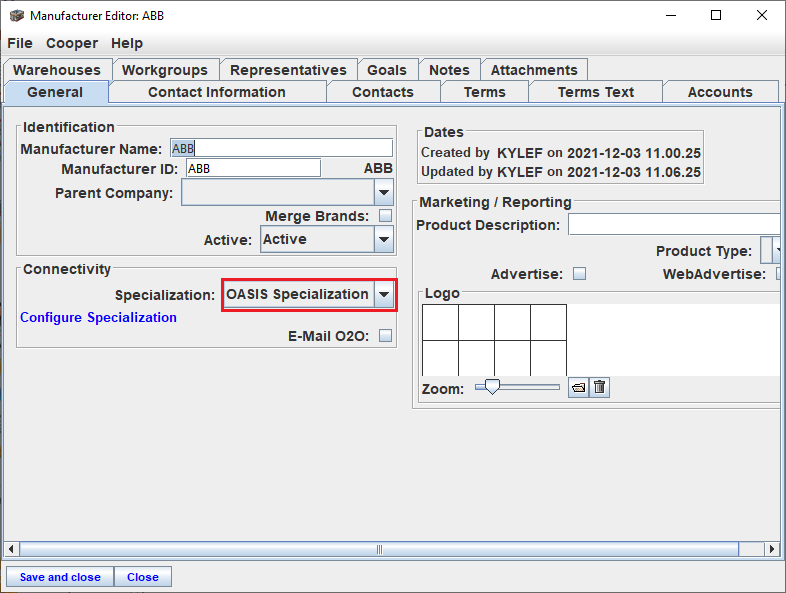Image resolution: width=786 pixels, height=593 pixels.
Task: Click the horizontal scrollbar thumb
Action: [379, 549]
